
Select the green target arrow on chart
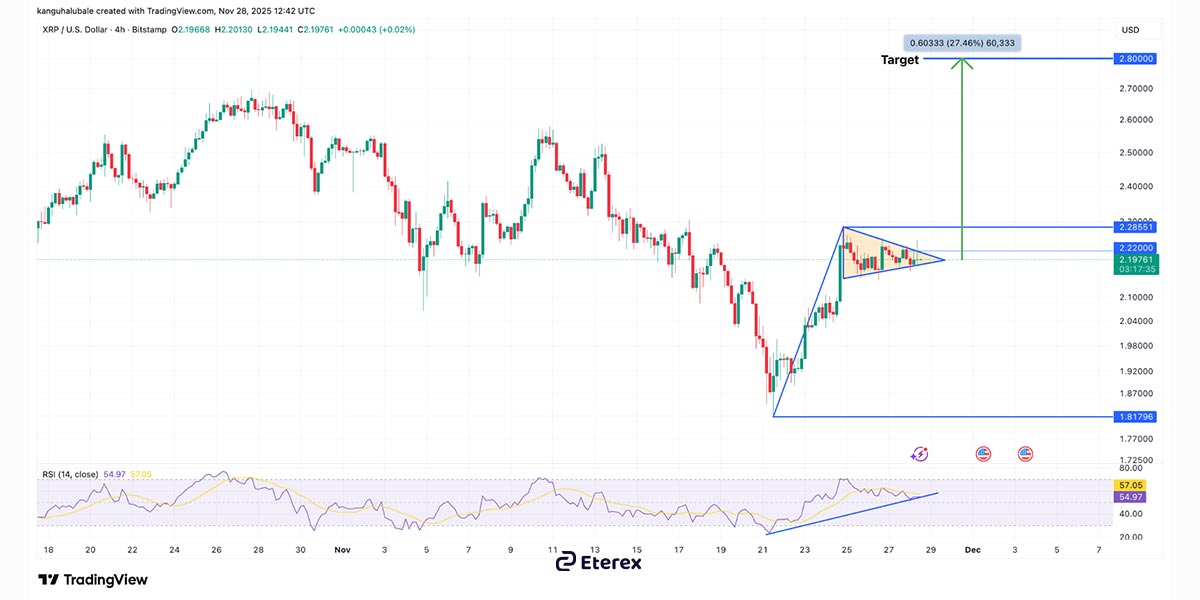962,160
